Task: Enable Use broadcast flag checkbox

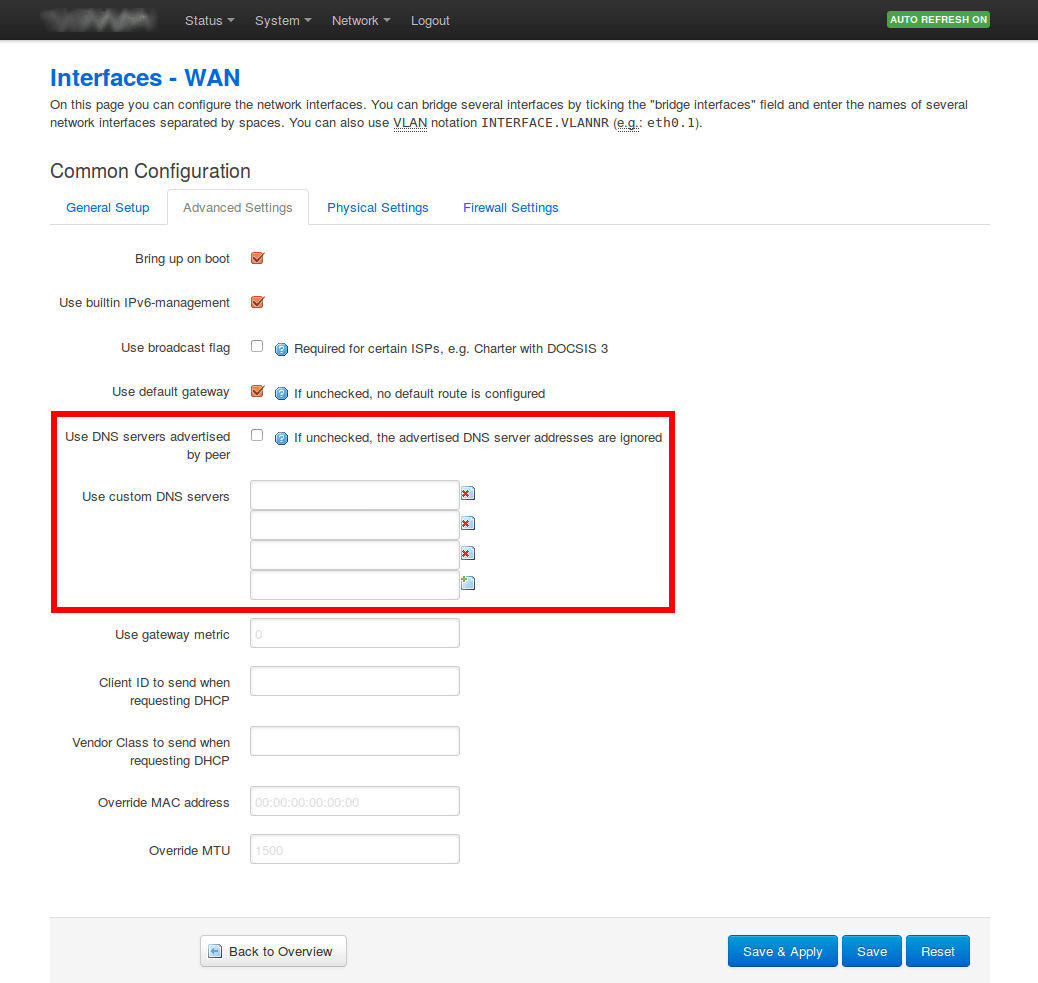Action: (x=257, y=346)
